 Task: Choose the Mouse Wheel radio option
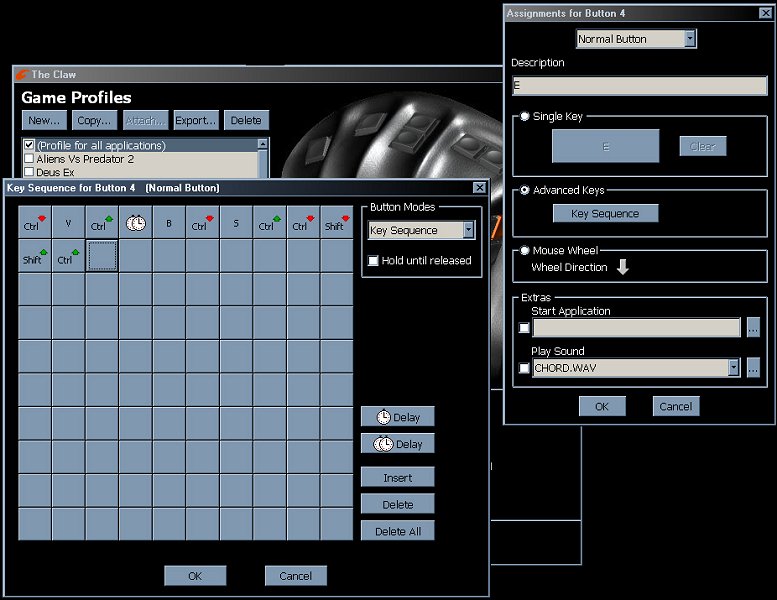[524, 251]
